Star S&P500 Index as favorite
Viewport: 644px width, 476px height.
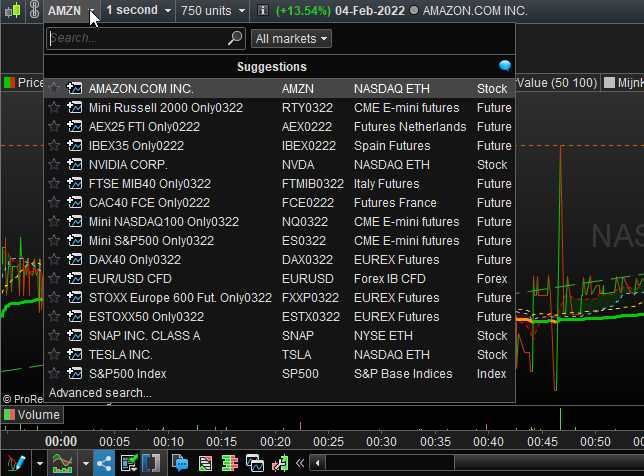click(54, 373)
